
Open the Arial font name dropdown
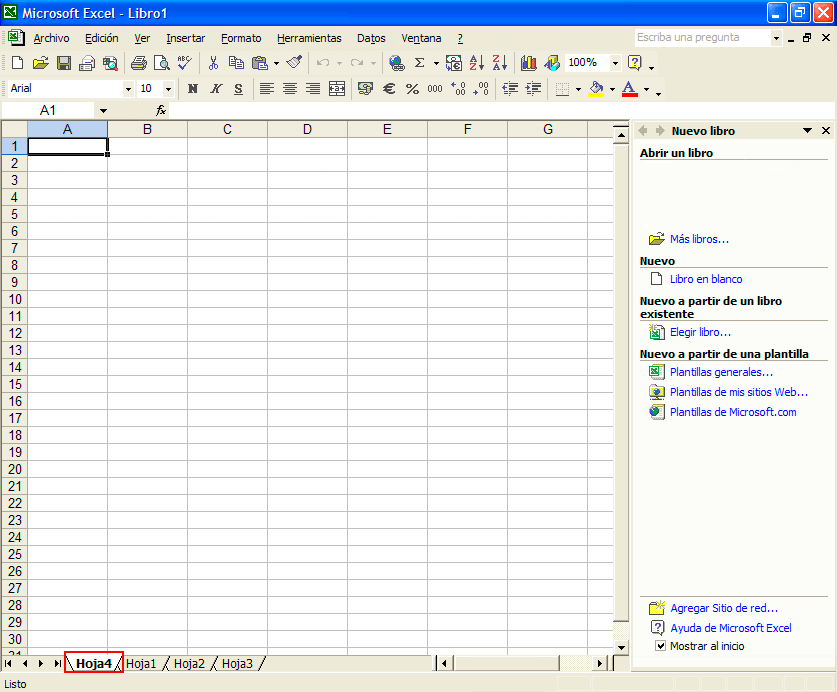pos(128,89)
